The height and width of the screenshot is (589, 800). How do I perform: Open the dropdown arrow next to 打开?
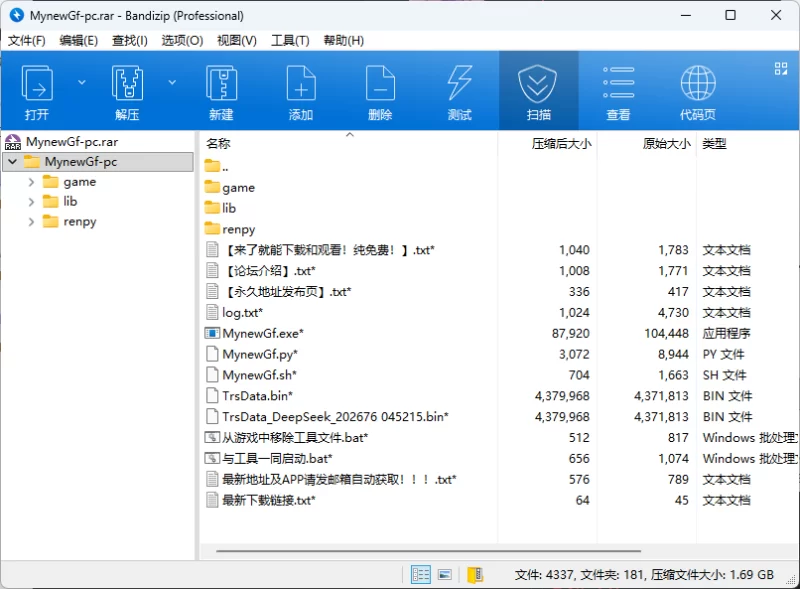[x=82, y=82]
